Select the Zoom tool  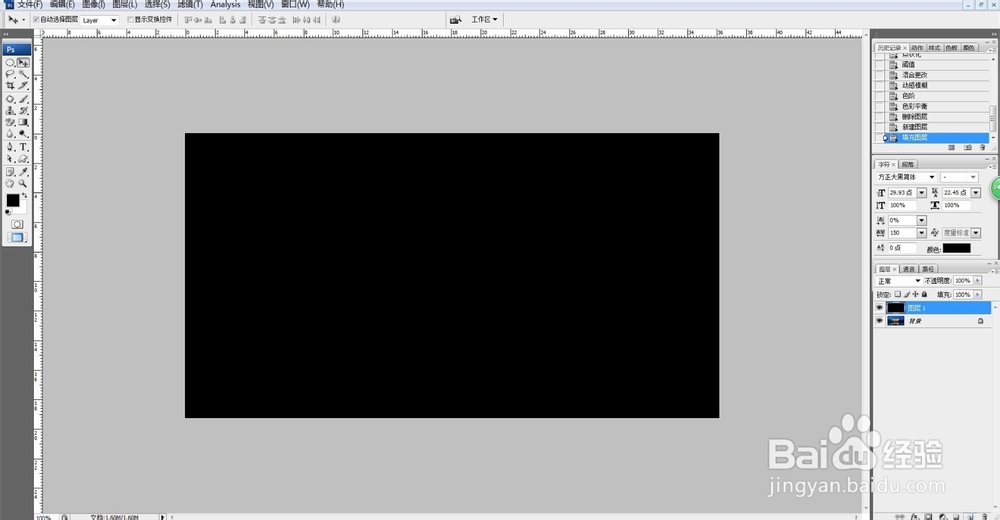[24, 183]
